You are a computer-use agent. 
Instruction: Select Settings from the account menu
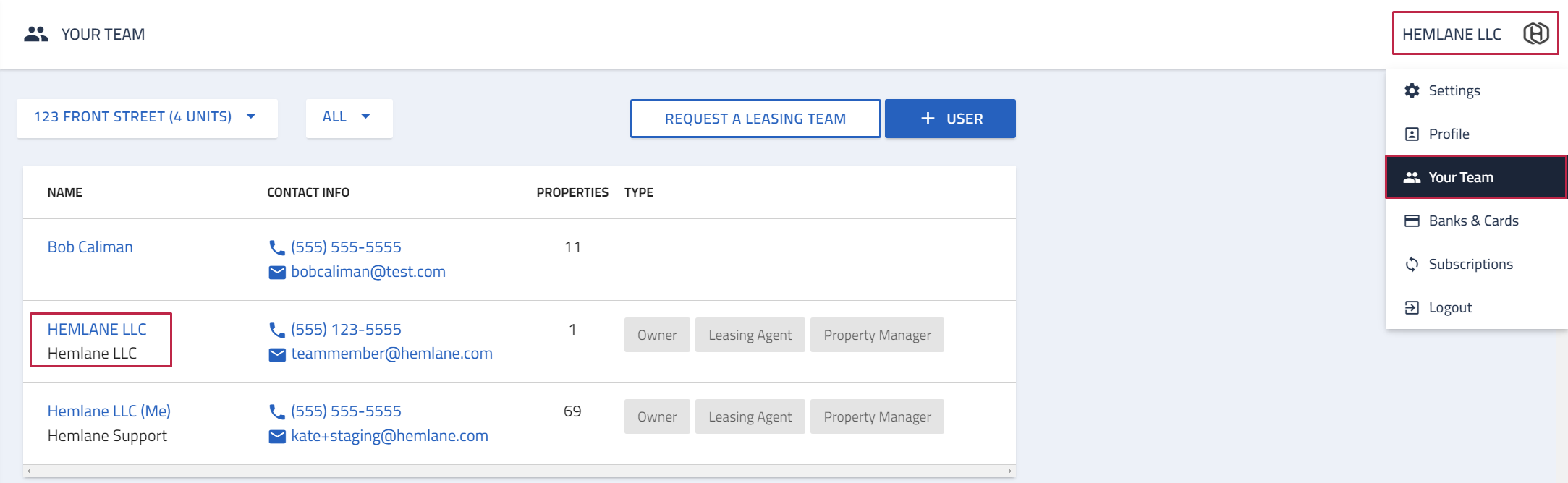pyautogui.click(x=1476, y=90)
